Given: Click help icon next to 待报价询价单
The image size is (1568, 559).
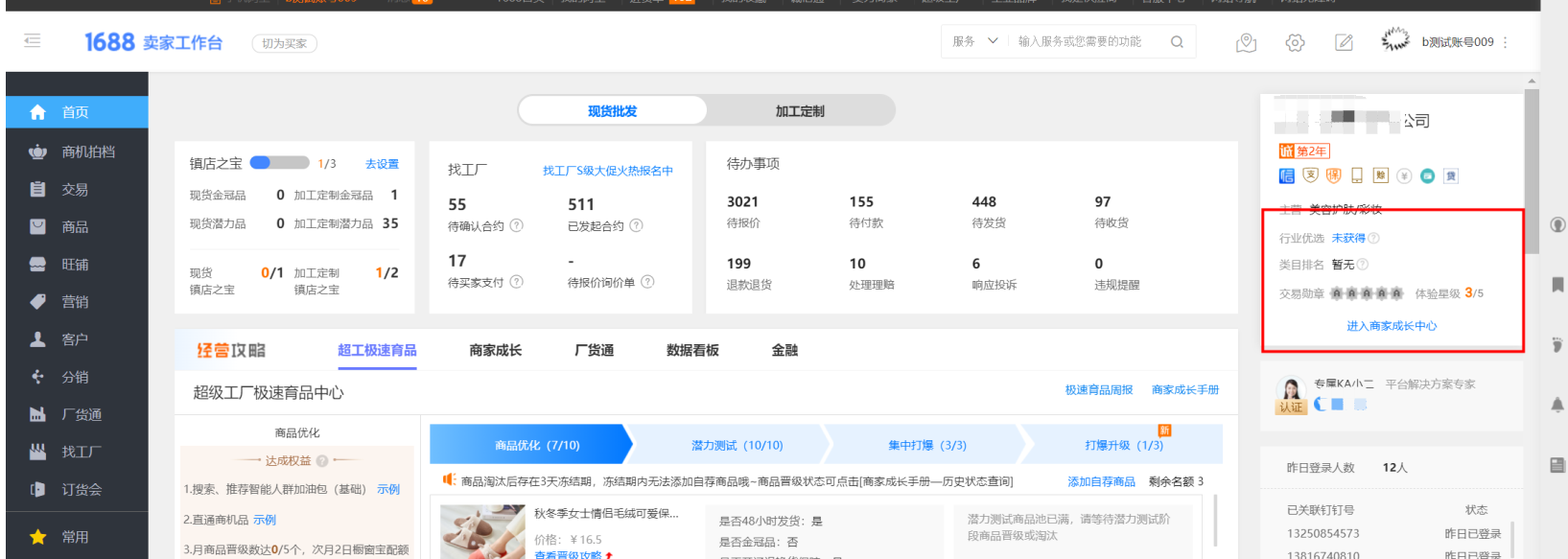Looking at the screenshot, I should 647,282.
